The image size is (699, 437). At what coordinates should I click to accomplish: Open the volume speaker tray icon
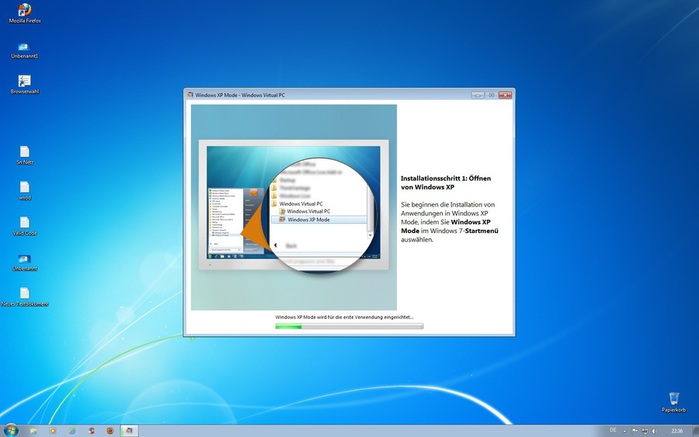click(654, 431)
